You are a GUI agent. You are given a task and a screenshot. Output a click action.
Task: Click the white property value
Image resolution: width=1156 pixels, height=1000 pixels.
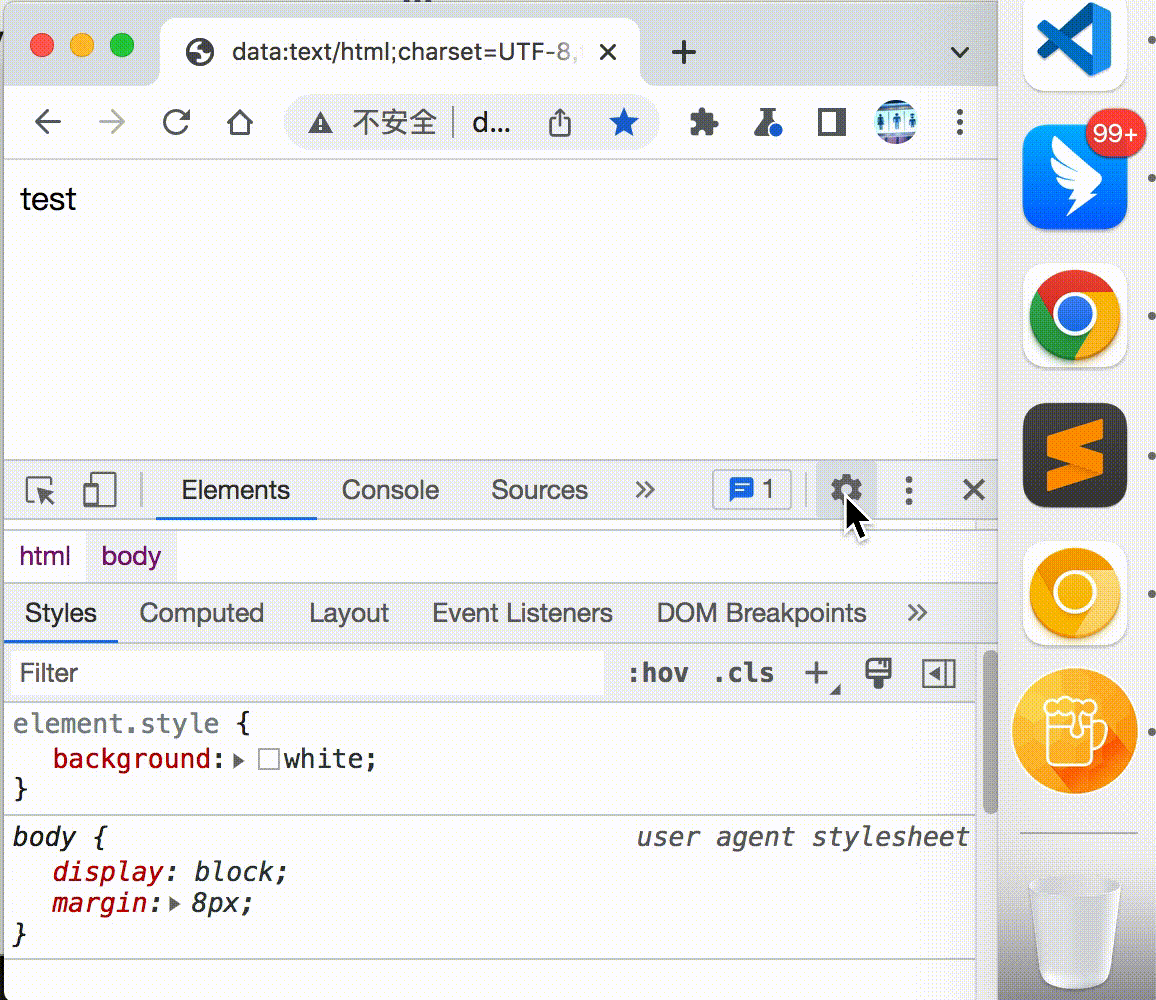[x=323, y=759]
